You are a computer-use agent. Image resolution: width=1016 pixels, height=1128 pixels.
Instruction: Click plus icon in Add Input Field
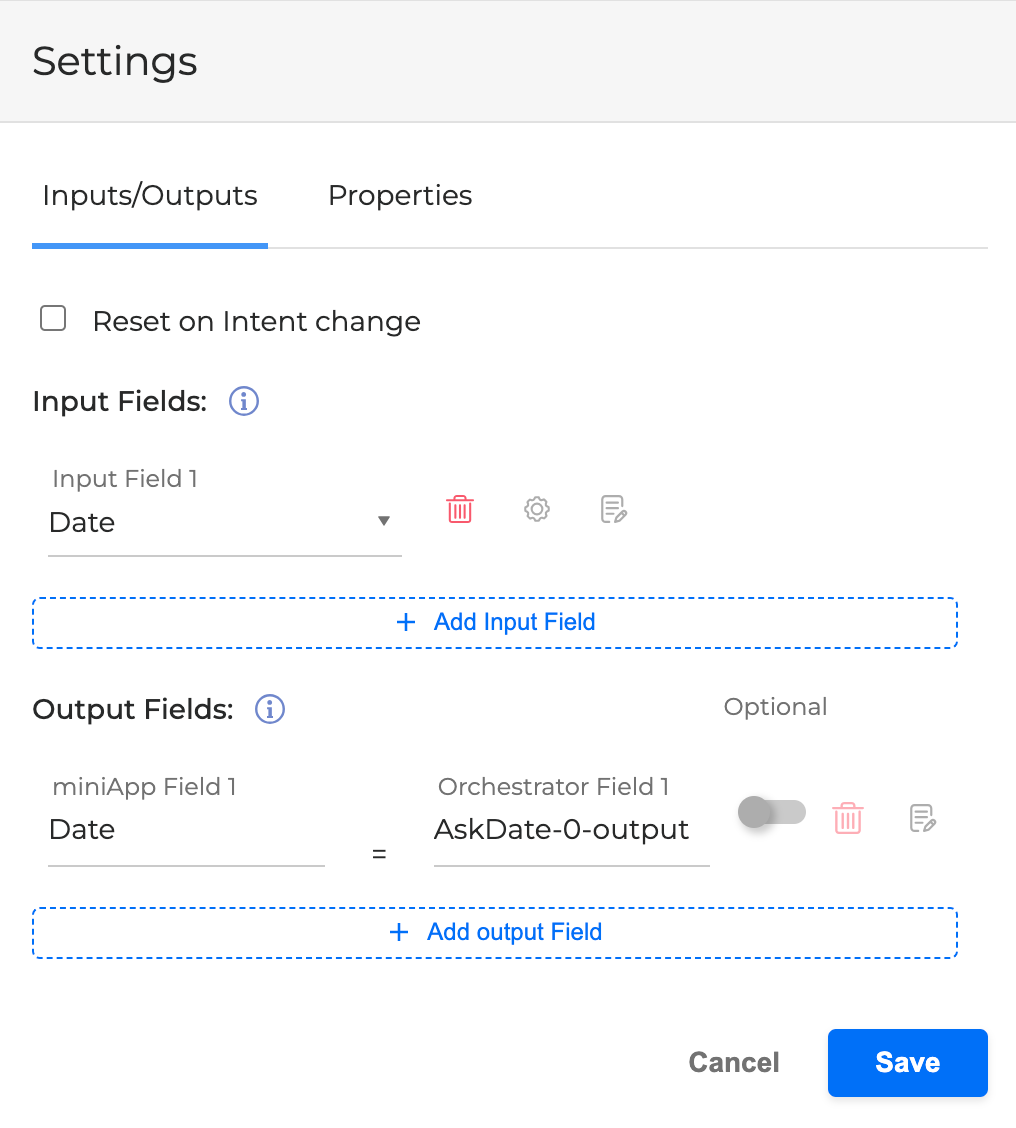pos(405,622)
